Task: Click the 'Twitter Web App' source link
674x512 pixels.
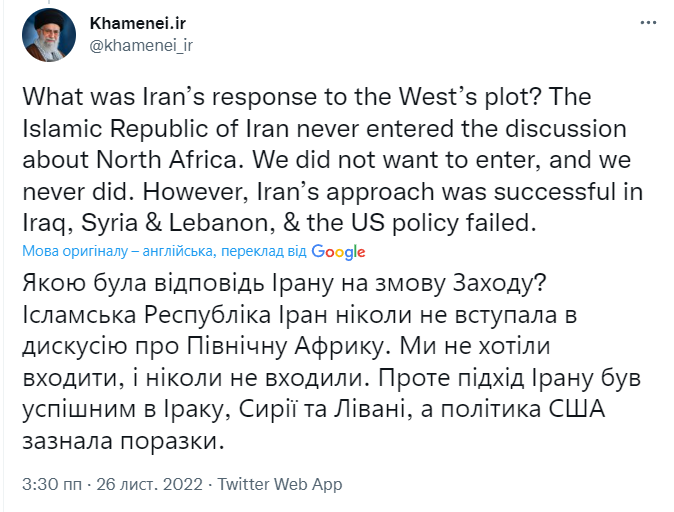Action: (280, 484)
